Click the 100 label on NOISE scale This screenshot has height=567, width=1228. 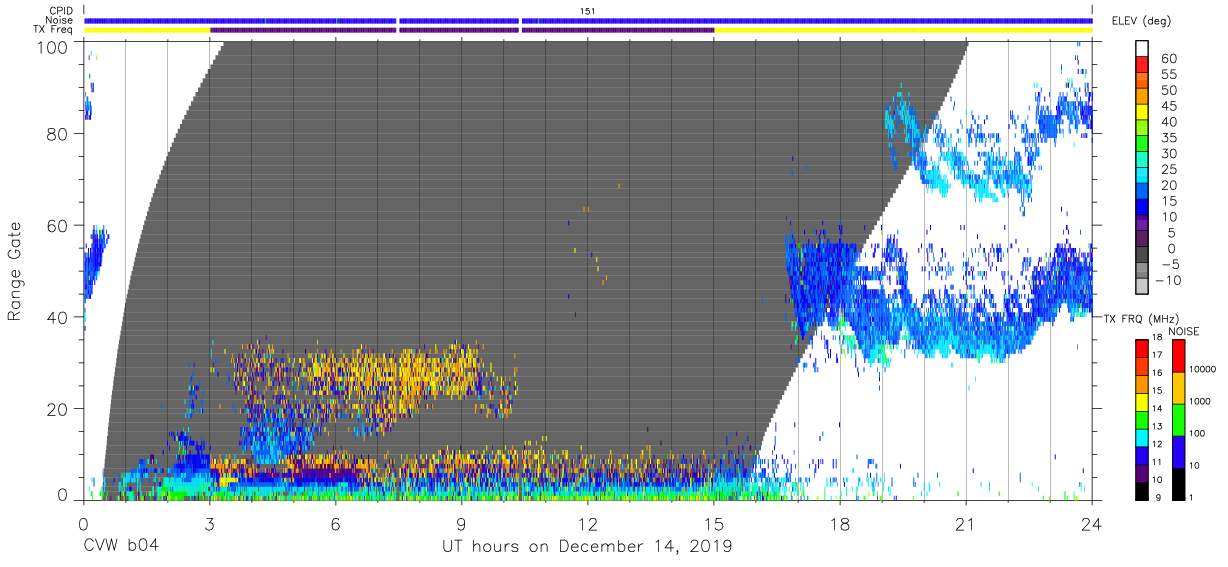pyautogui.click(x=1198, y=435)
